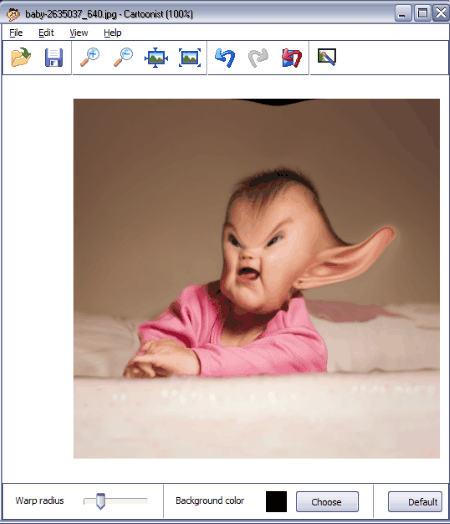Screen dimensions: 450x524
Task: Click the black background color swatch
Action: (276, 501)
